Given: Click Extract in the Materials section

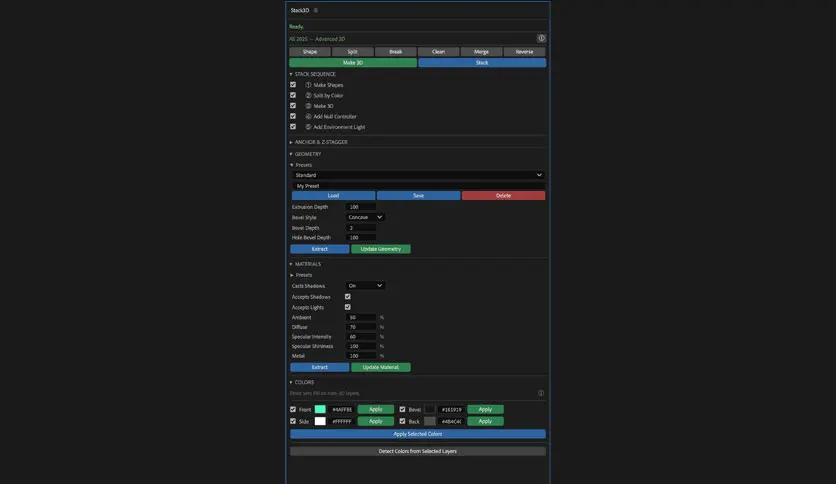Looking at the screenshot, I should [x=320, y=367].
